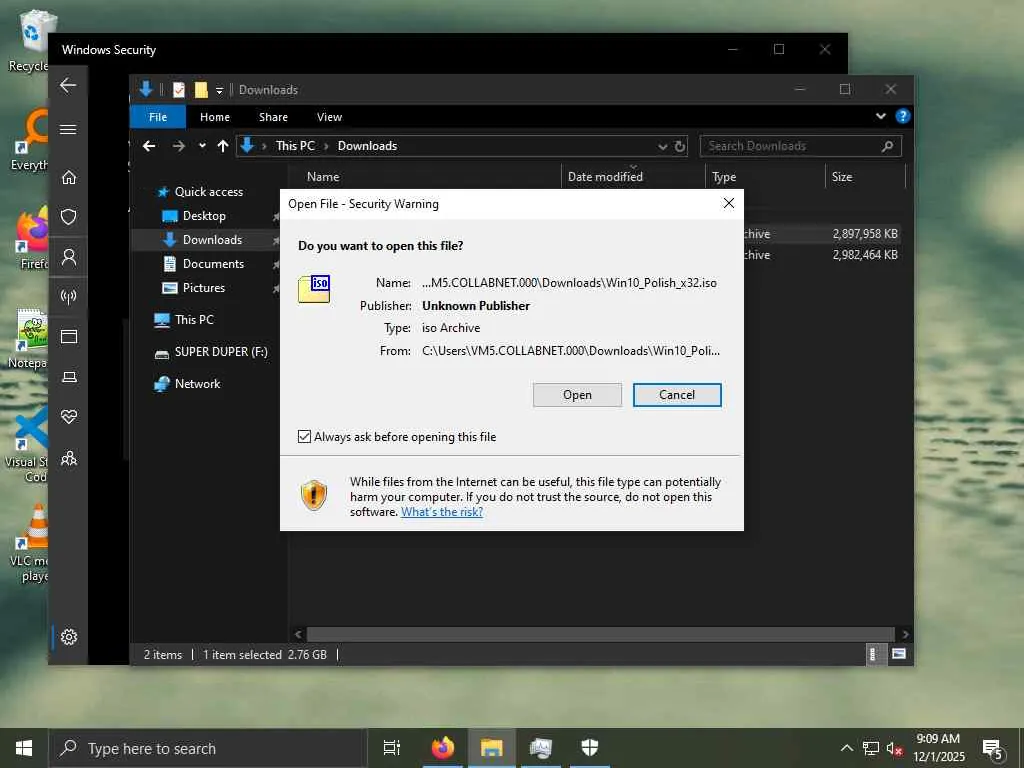The height and width of the screenshot is (768, 1024).
Task: Open the Share ribbon tab
Action: click(x=273, y=117)
